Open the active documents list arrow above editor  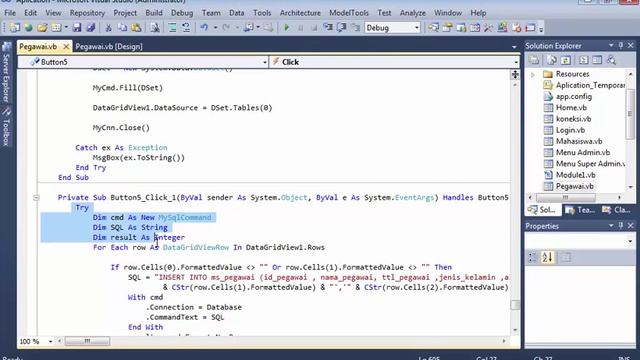pos(514,47)
